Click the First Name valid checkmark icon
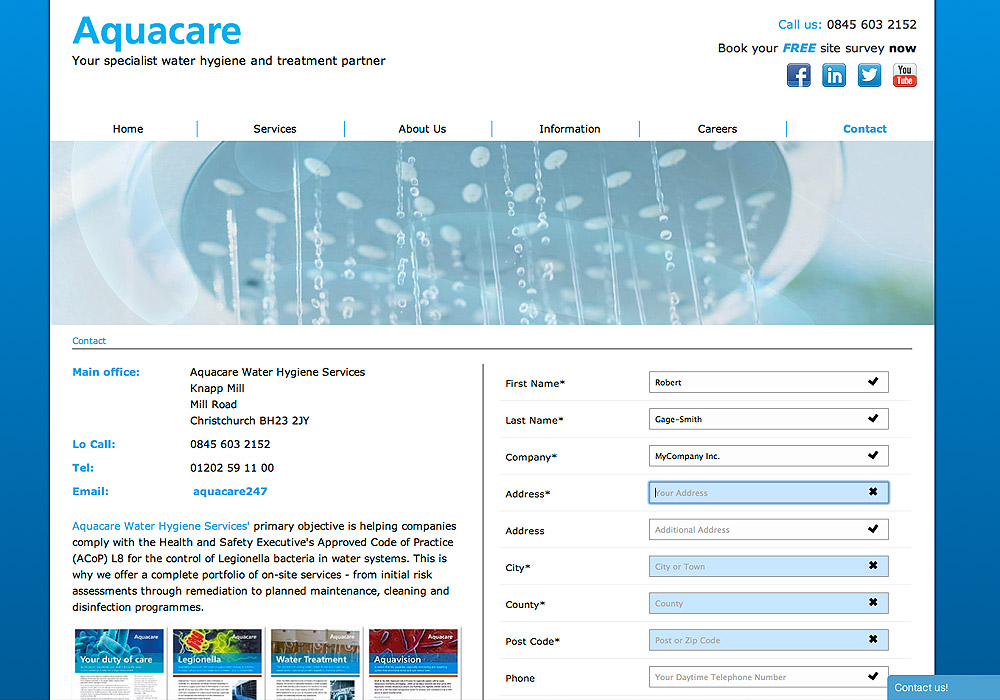The height and width of the screenshot is (700, 1000). click(873, 381)
